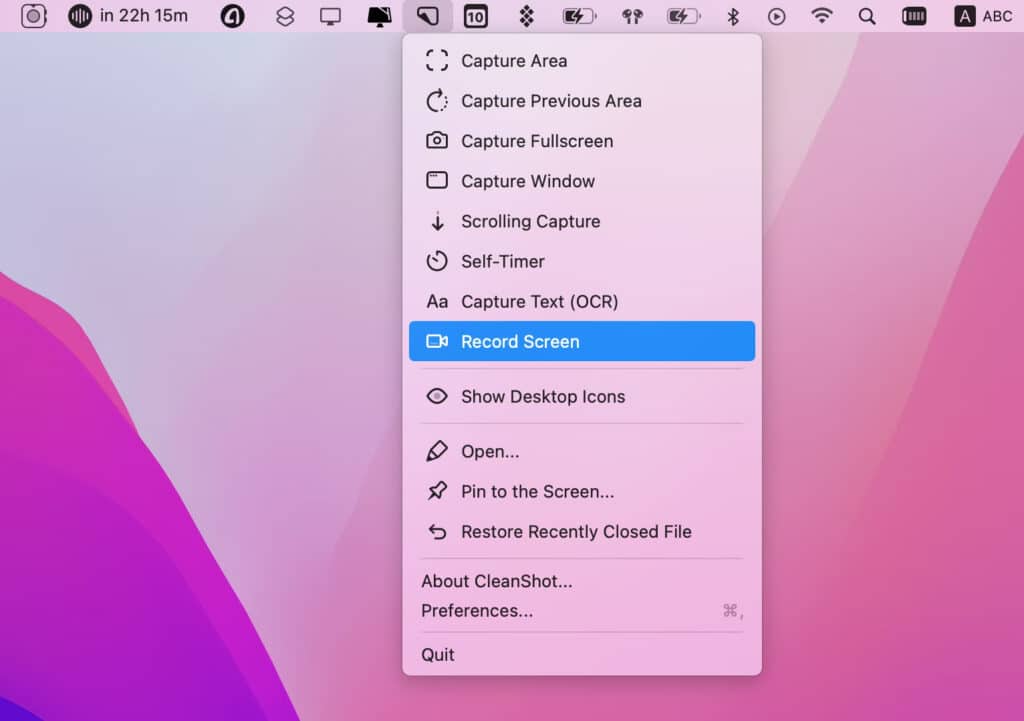Click the layered stack icon in menu bar
The width and height of the screenshot is (1024, 721).
(285, 16)
